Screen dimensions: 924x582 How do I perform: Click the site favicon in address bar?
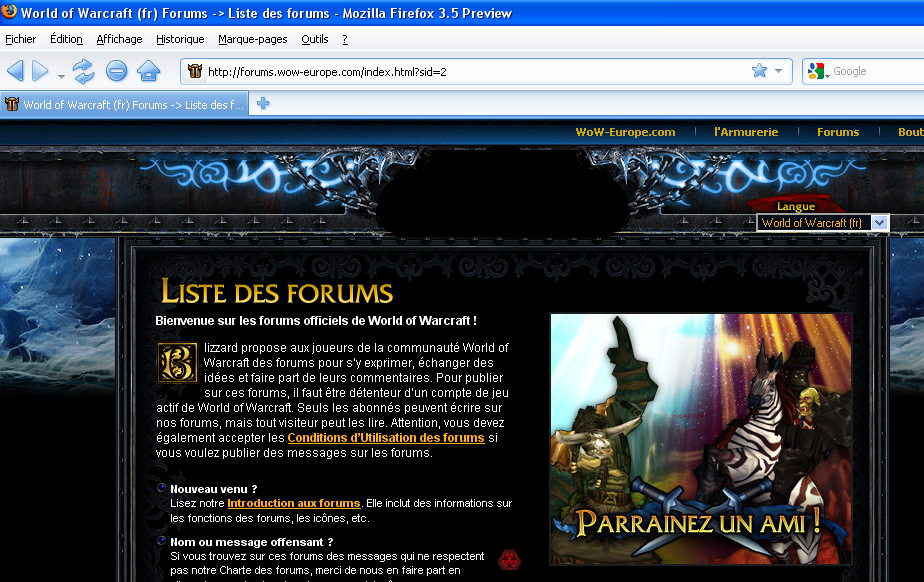195,71
